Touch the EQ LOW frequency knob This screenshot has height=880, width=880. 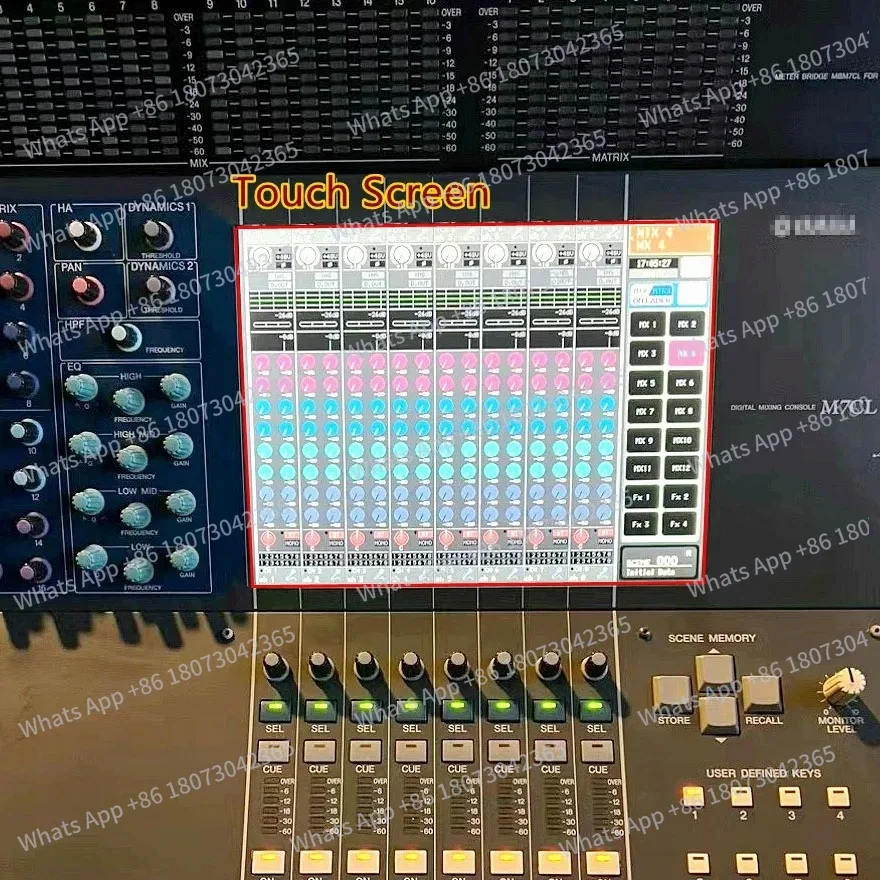coord(139,570)
